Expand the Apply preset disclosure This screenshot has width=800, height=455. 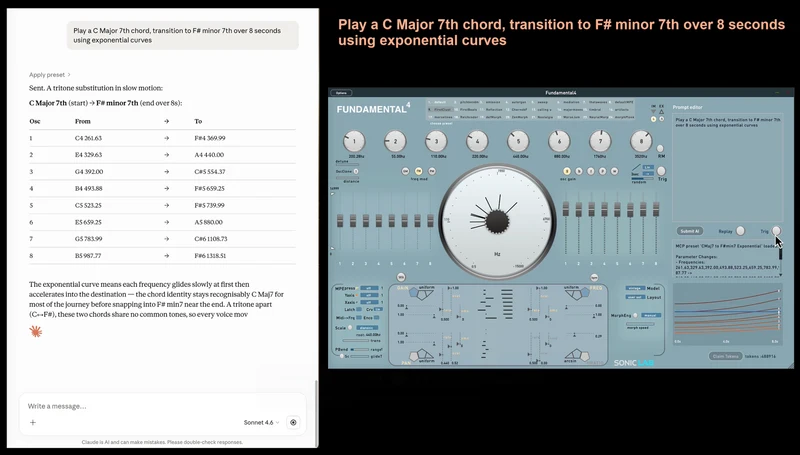tap(50, 74)
